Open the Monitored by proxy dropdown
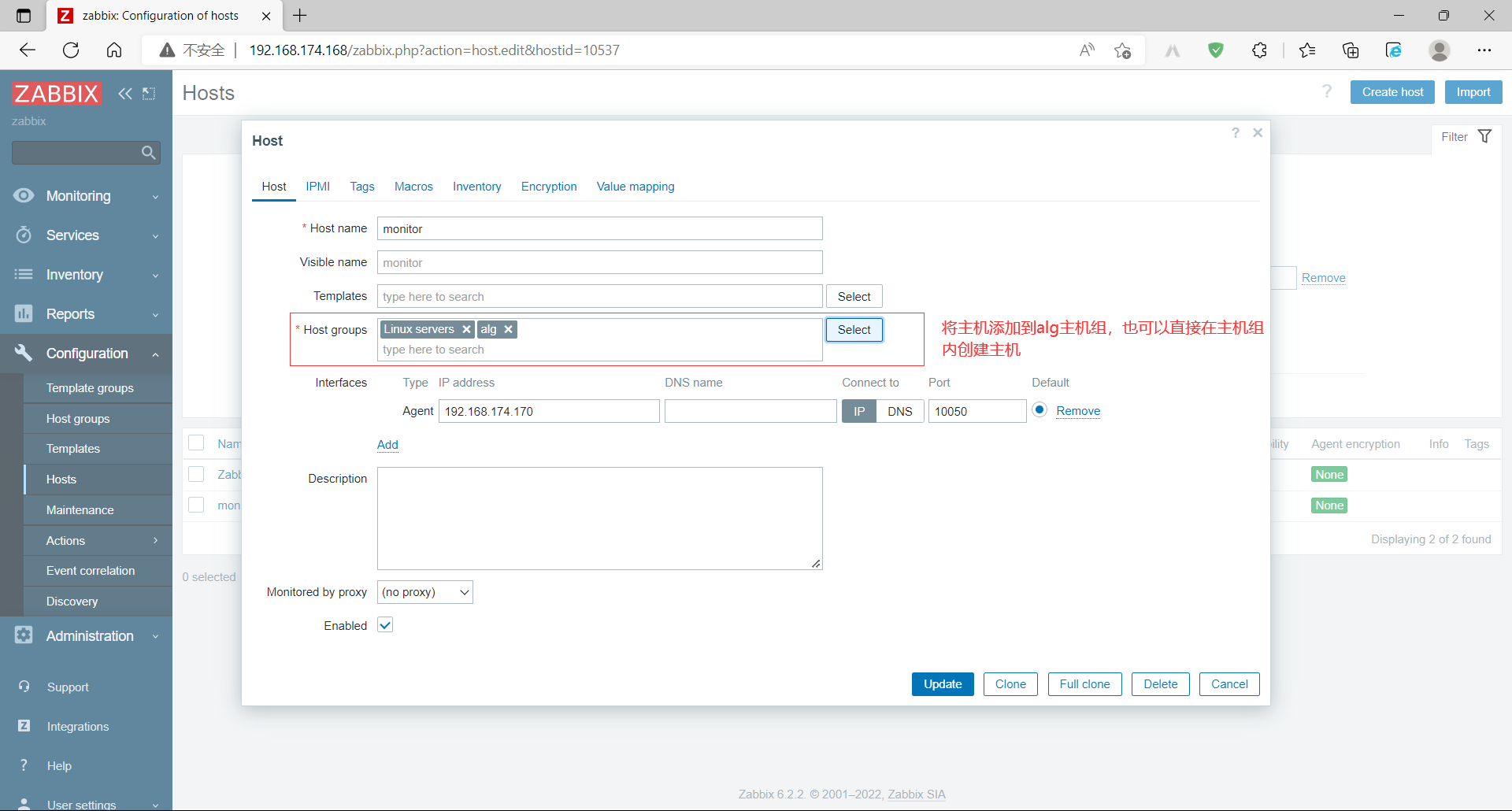Viewport: 1512px width, 811px height. coord(425,592)
